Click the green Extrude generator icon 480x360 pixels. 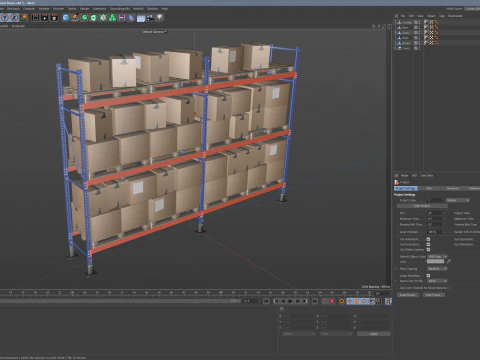pos(94,17)
